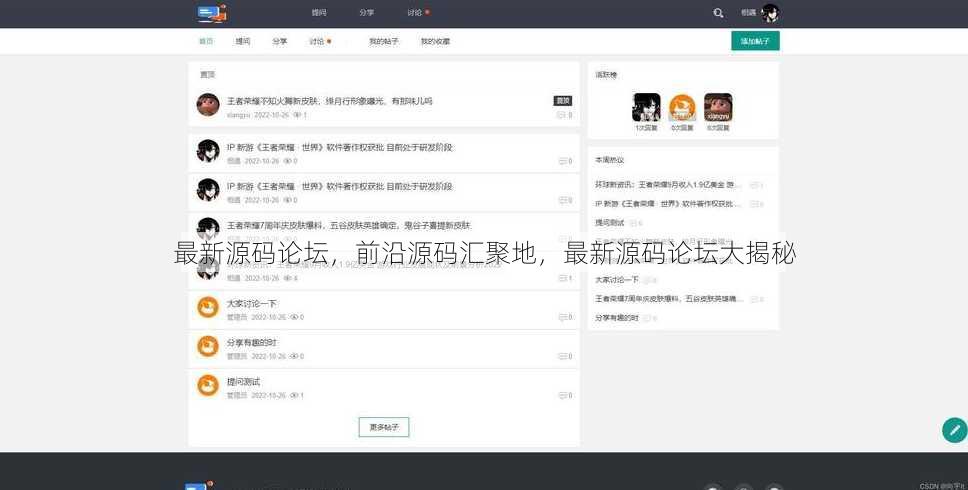Open the orange avatar in 活跃榜
968x490 pixels.
click(x=682, y=107)
